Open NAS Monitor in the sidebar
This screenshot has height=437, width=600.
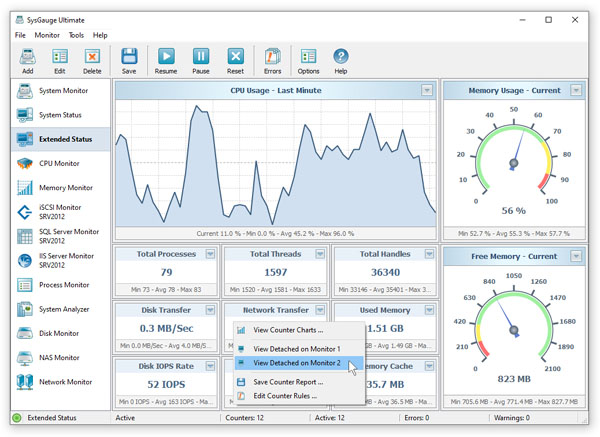(x=60, y=358)
